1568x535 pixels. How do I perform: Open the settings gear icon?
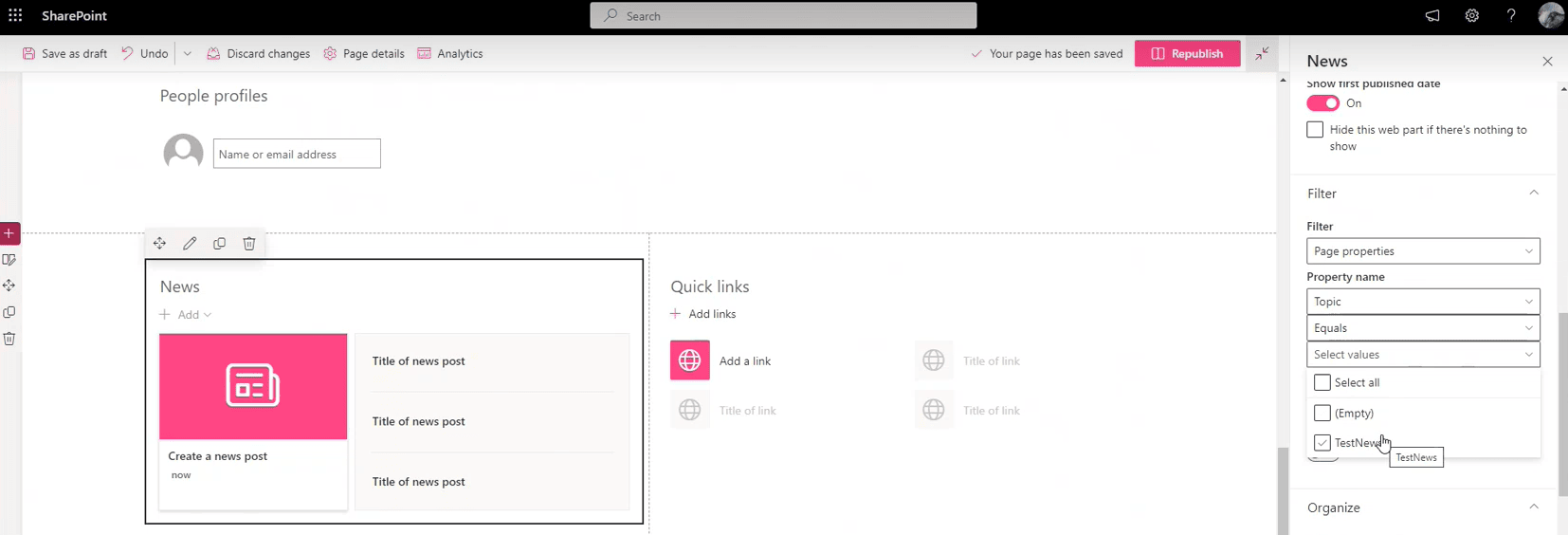[x=1471, y=16]
